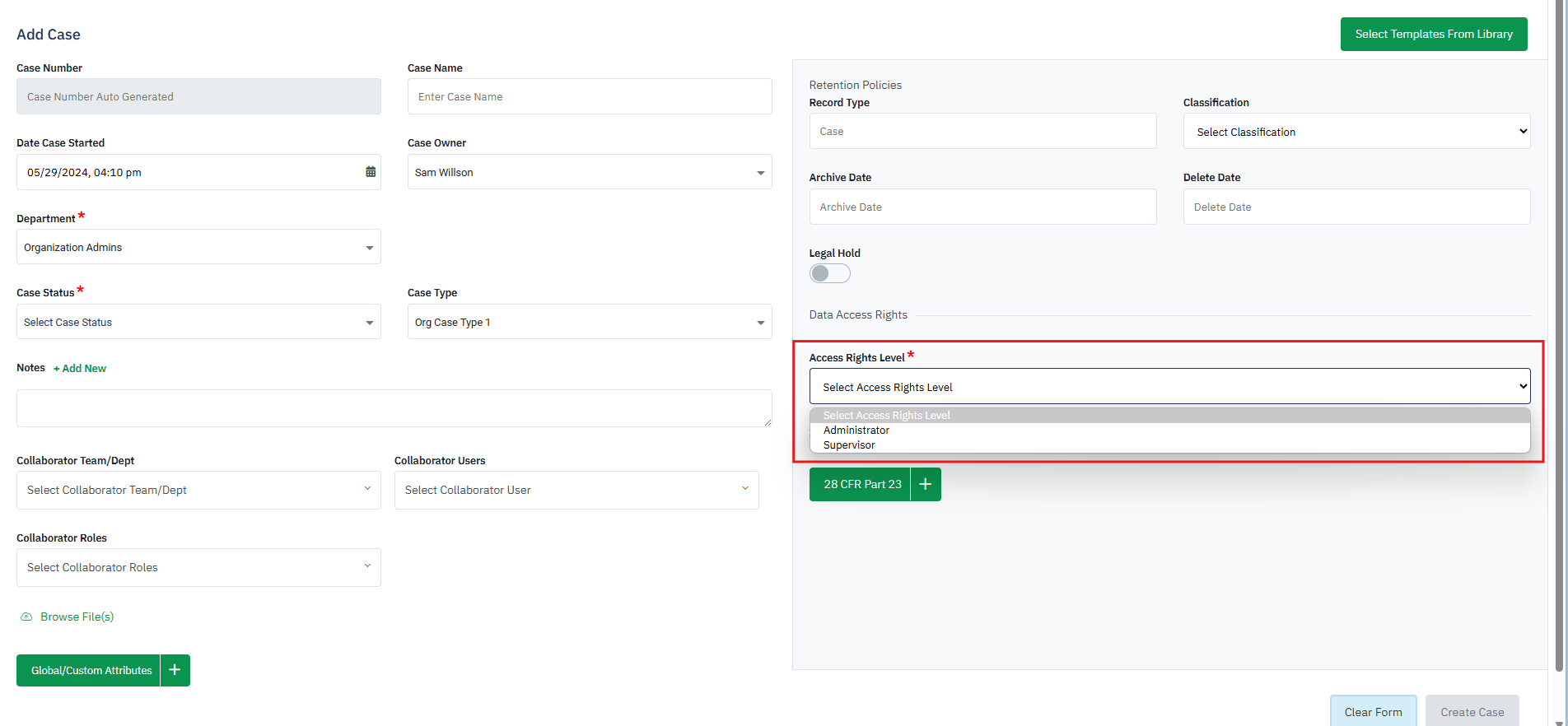This screenshot has width=1568, height=726.
Task: Click the + Add New notes link
Action: click(80, 368)
